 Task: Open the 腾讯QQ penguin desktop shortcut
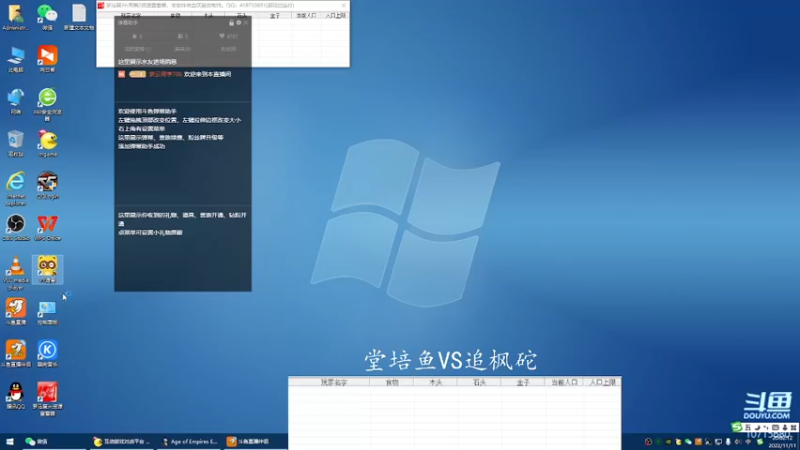tap(16, 396)
